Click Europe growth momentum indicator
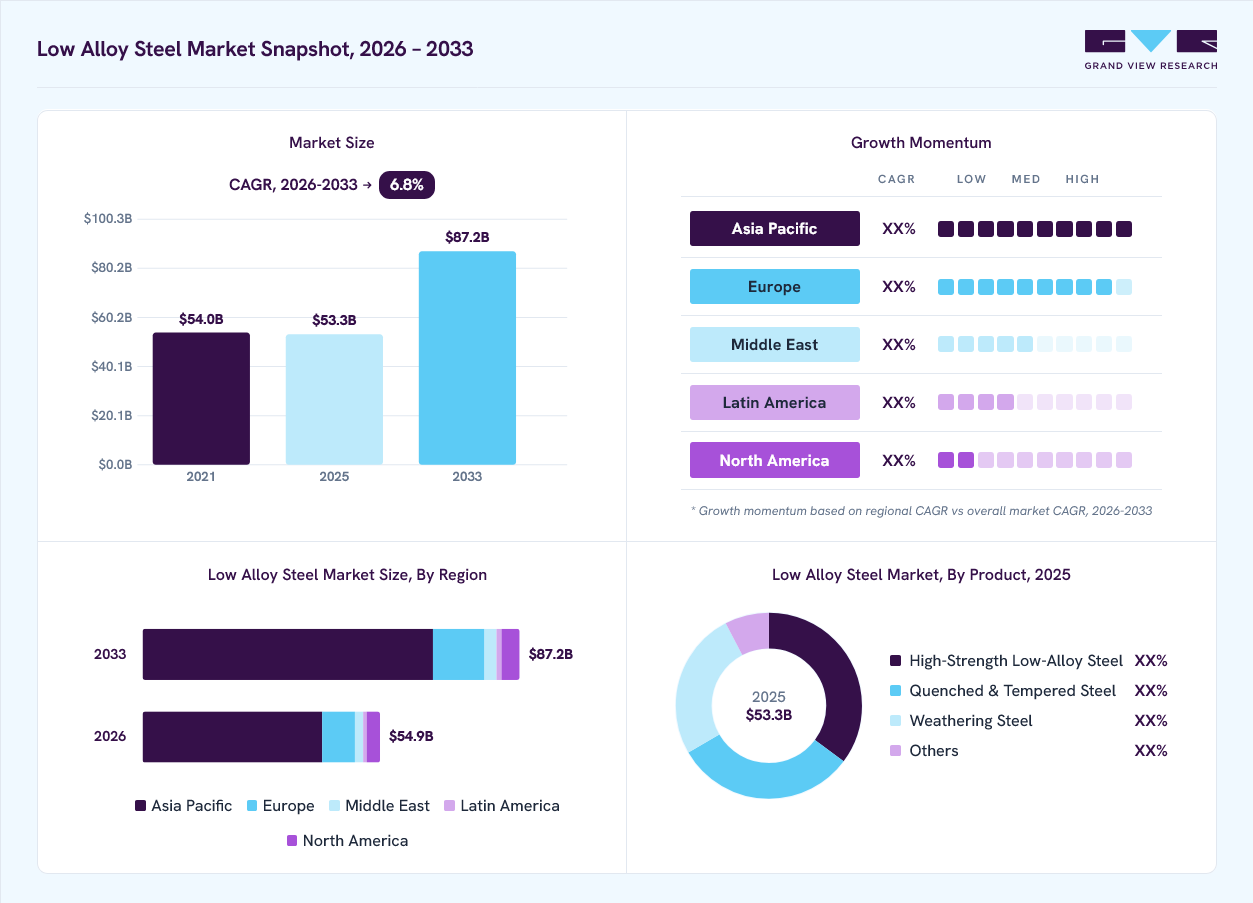 tap(1035, 287)
